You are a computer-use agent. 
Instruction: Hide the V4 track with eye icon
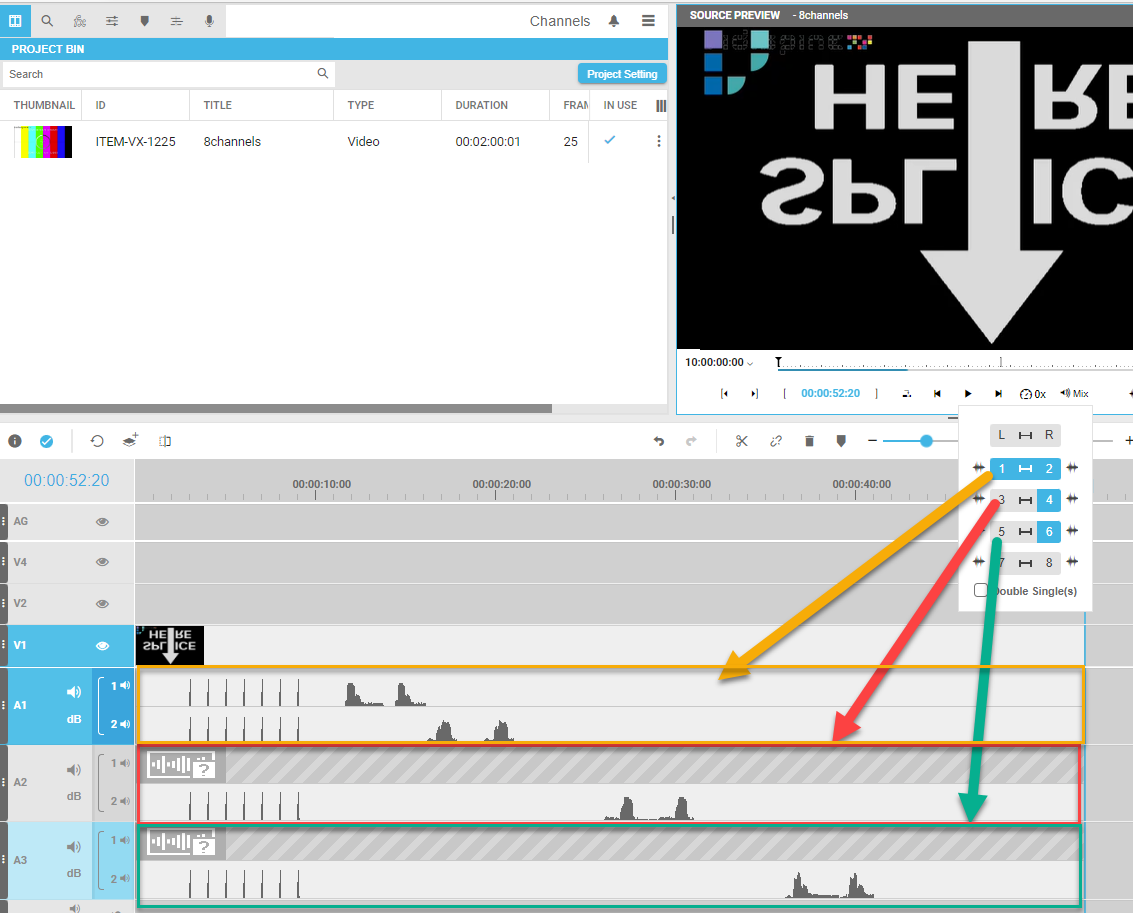102,562
